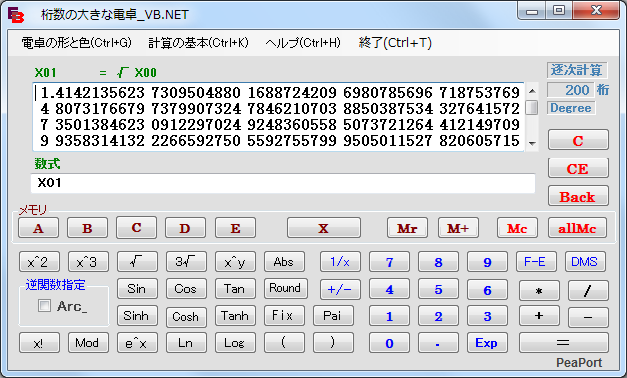Click the Abs button
627x378 pixels.
tap(284, 262)
